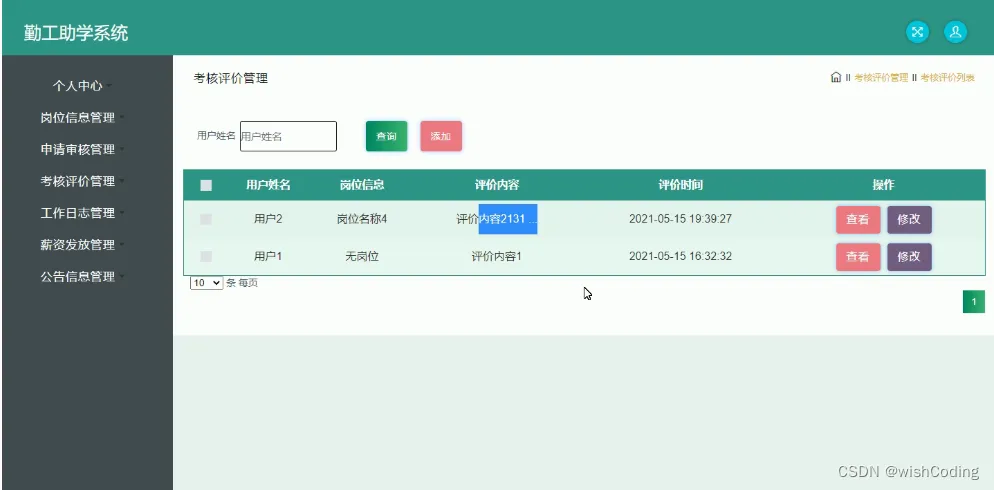Click the 岗位信息 column header

[x=362, y=185]
